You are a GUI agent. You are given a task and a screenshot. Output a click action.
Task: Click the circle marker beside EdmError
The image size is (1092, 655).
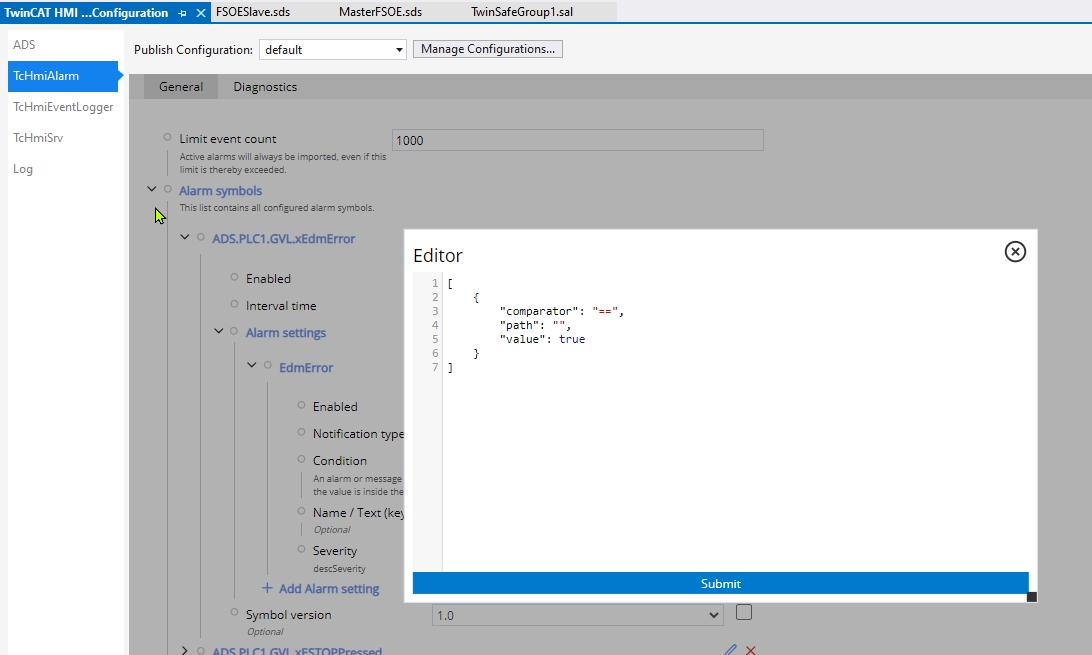(267, 365)
